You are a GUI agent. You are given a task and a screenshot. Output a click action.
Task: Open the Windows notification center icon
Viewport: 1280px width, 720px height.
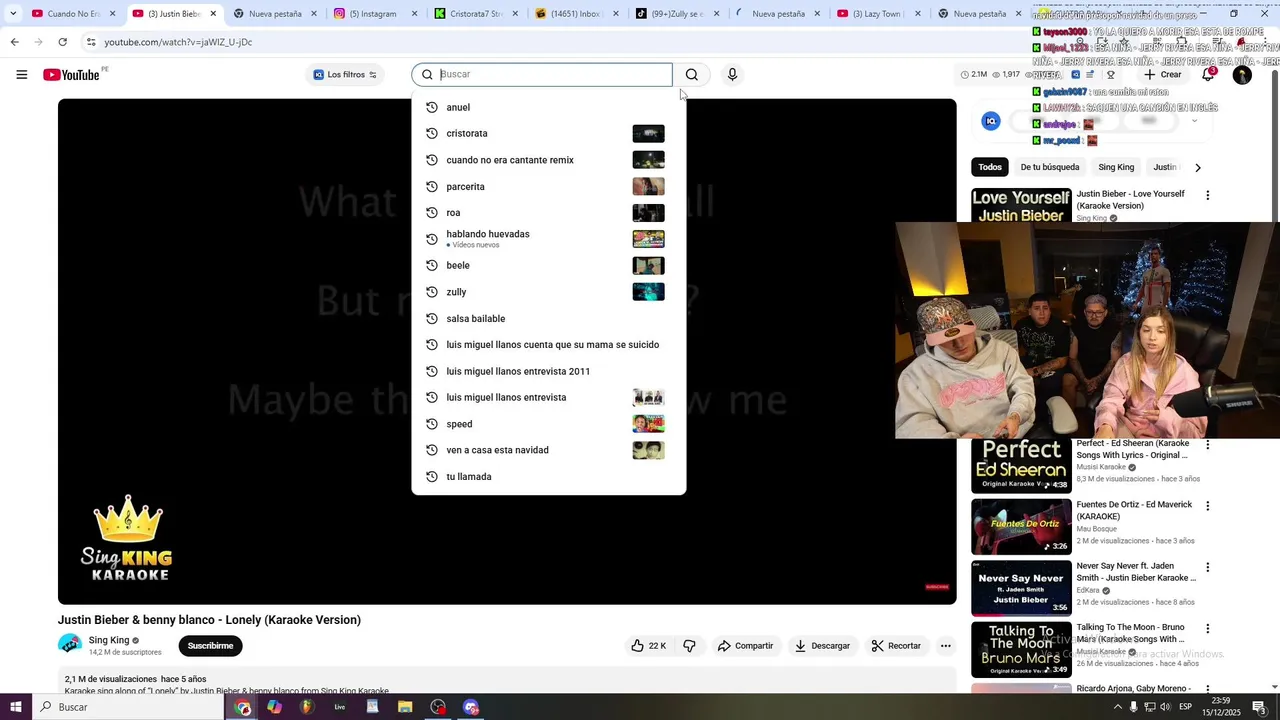point(1259,707)
